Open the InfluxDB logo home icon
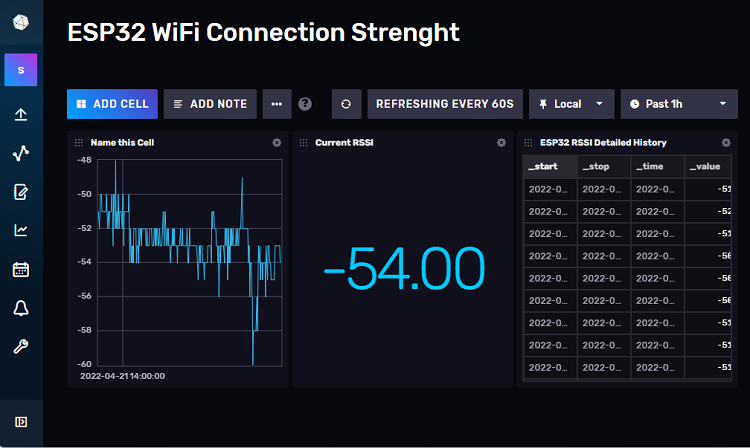The width and height of the screenshot is (750, 448). coord(21,22)
